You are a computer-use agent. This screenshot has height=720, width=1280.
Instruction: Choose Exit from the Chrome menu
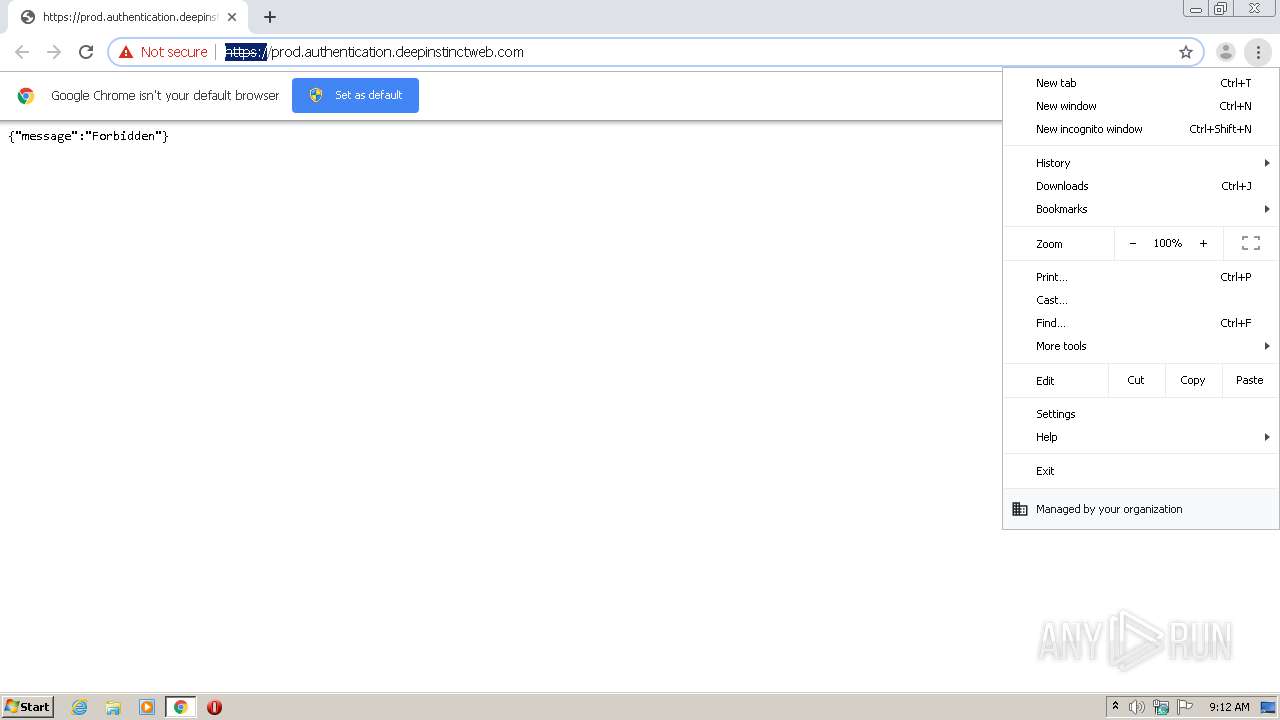click(1141, 471)
